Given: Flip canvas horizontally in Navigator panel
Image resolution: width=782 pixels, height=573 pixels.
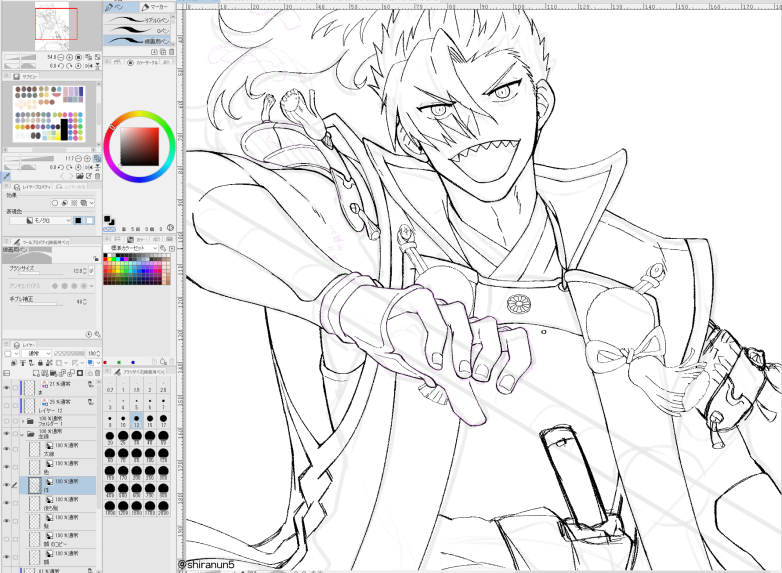Looking at the screenshot, I should point(88,66).
